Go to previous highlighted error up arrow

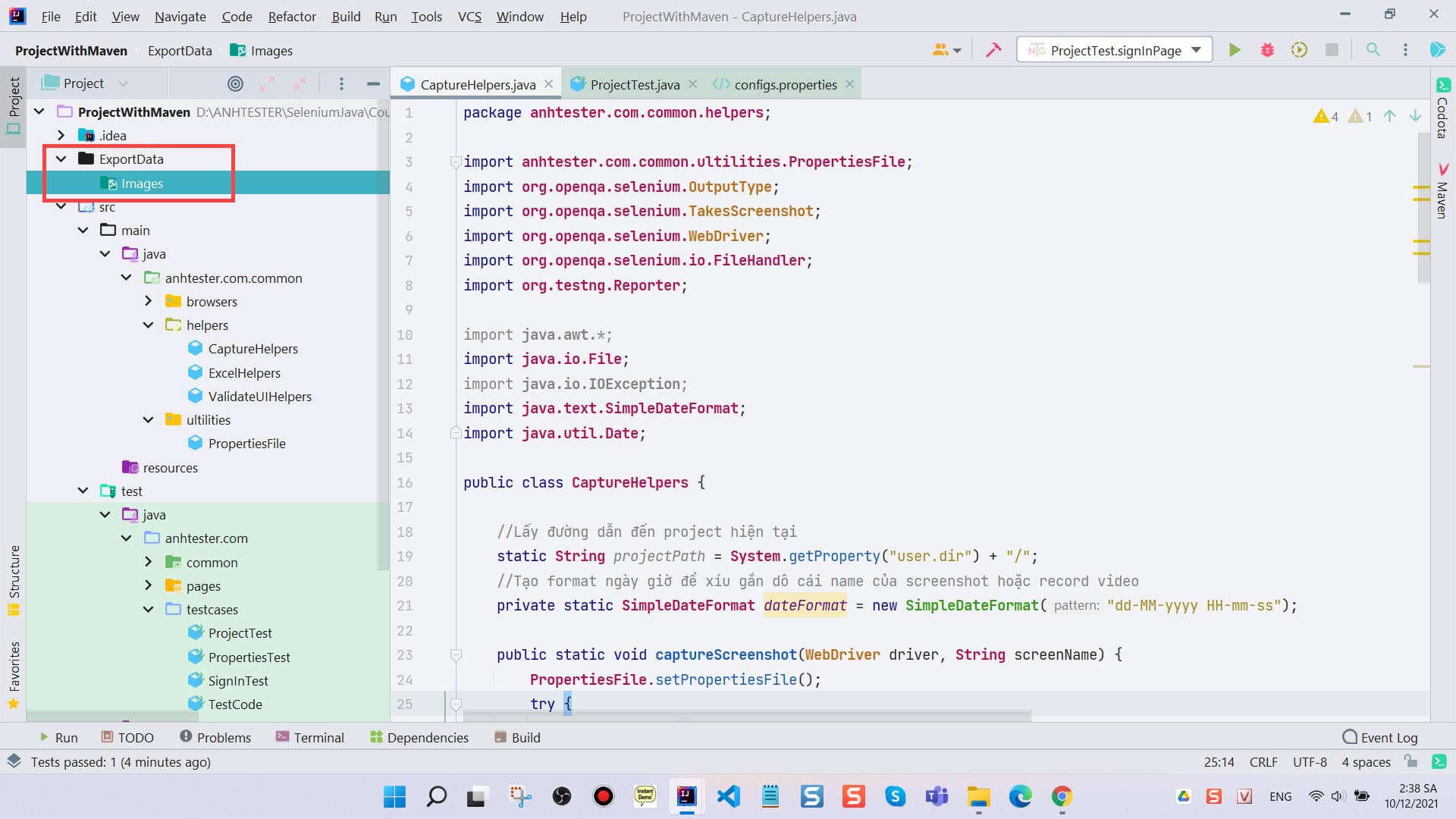1389,116
